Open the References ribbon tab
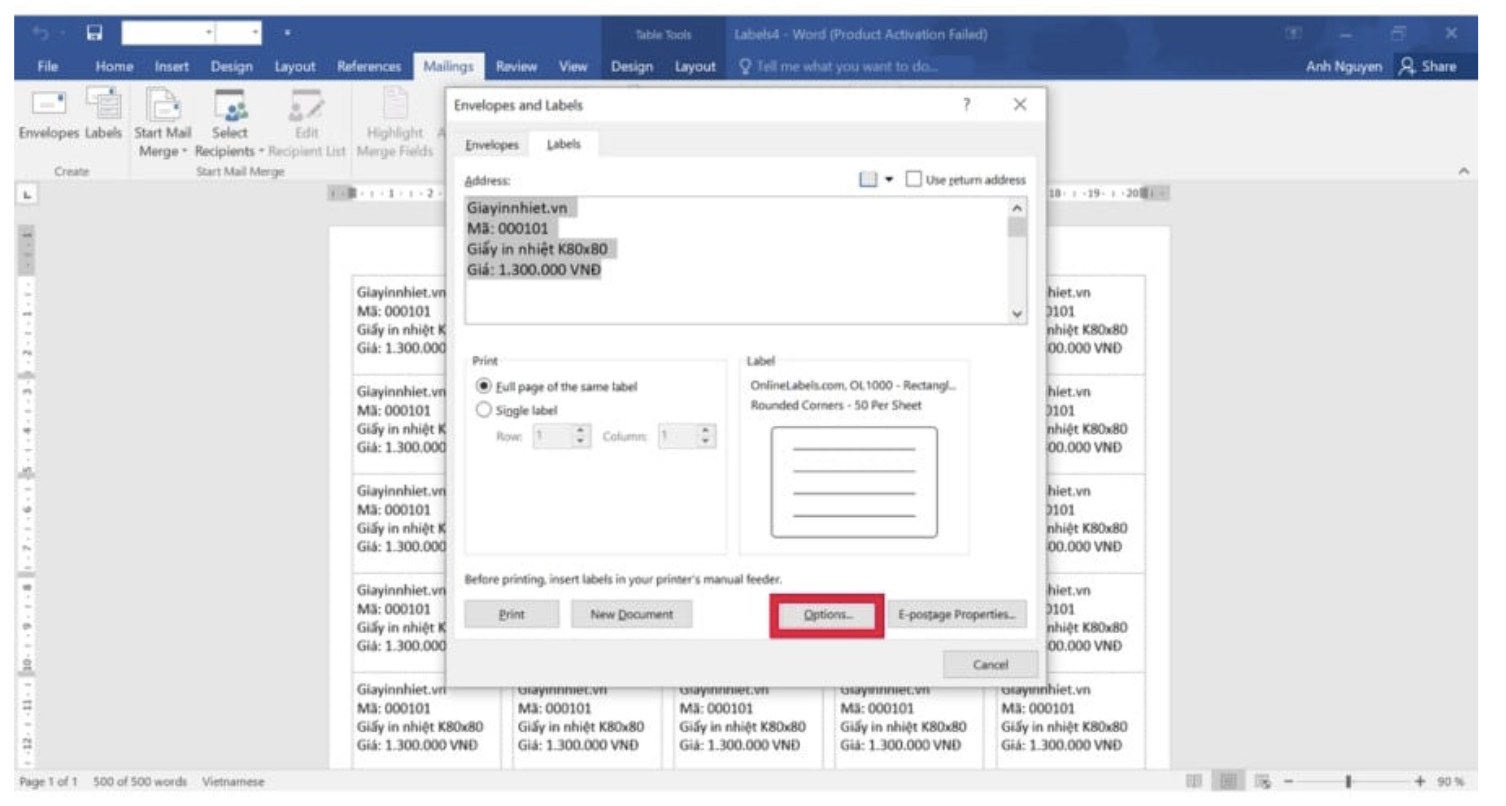Image resolution: width=1506 pixels, height=806 pixels. (x=369, y=67)
